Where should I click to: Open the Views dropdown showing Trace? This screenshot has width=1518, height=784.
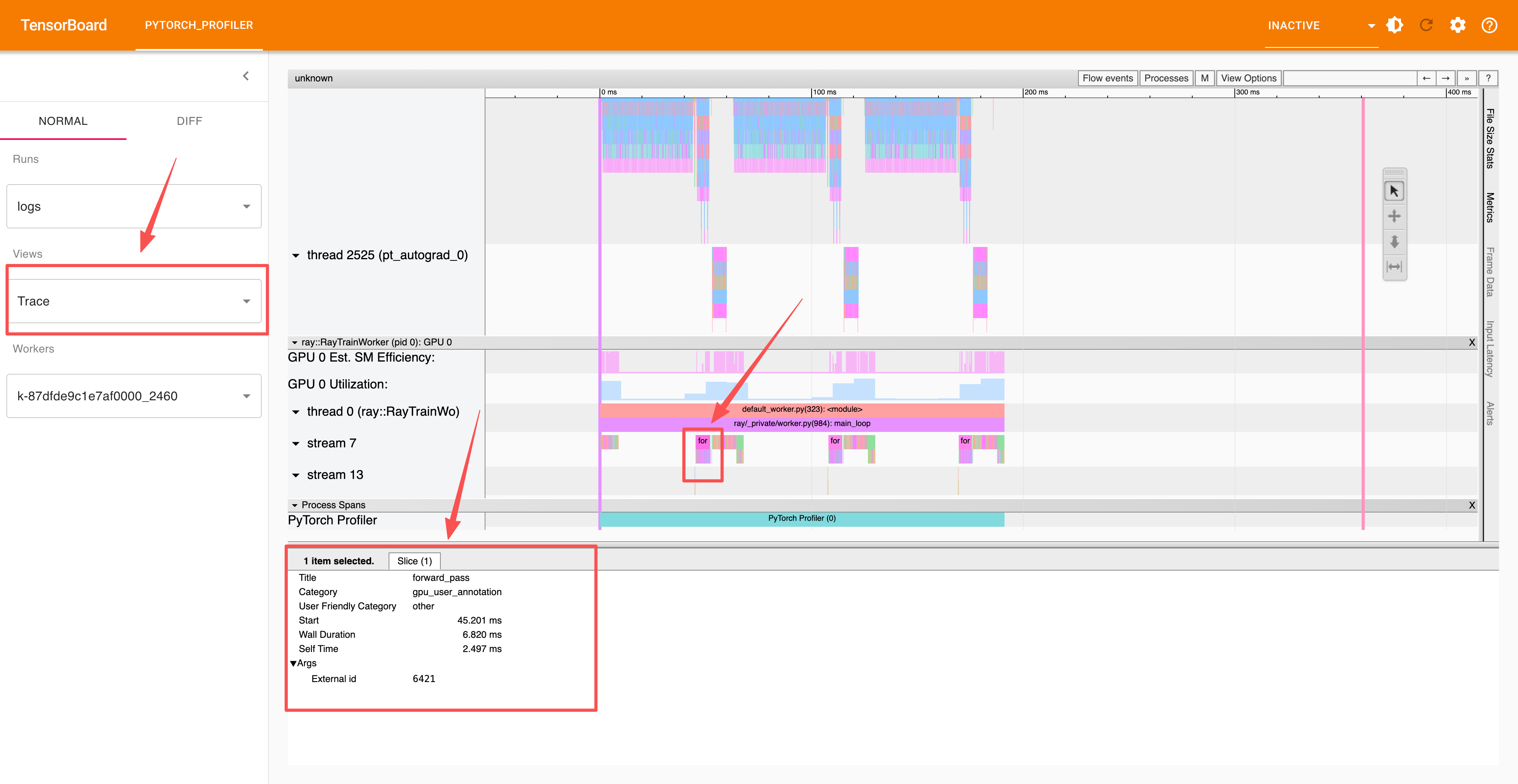[x=134, y=301]
